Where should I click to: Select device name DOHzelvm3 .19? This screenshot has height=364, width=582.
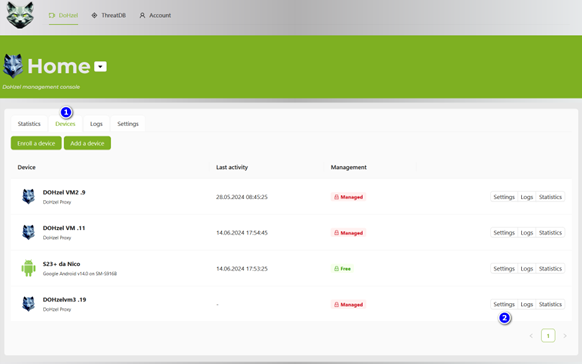(65, 299)
